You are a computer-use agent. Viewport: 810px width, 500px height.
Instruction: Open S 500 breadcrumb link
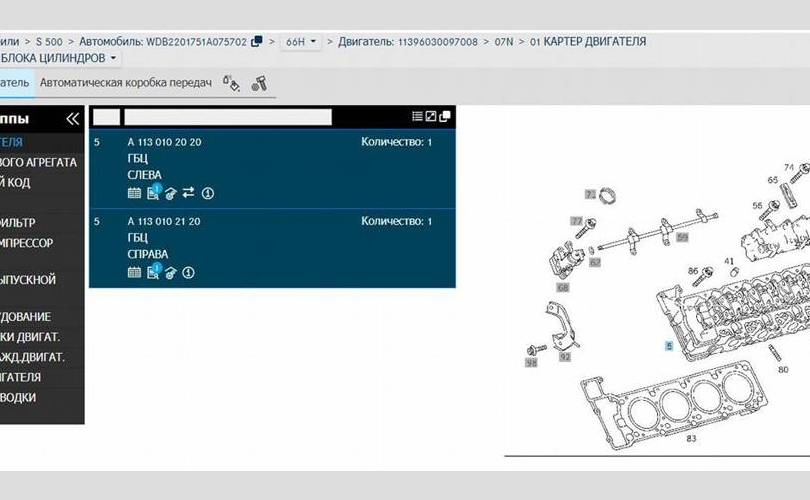click(48, 42)
